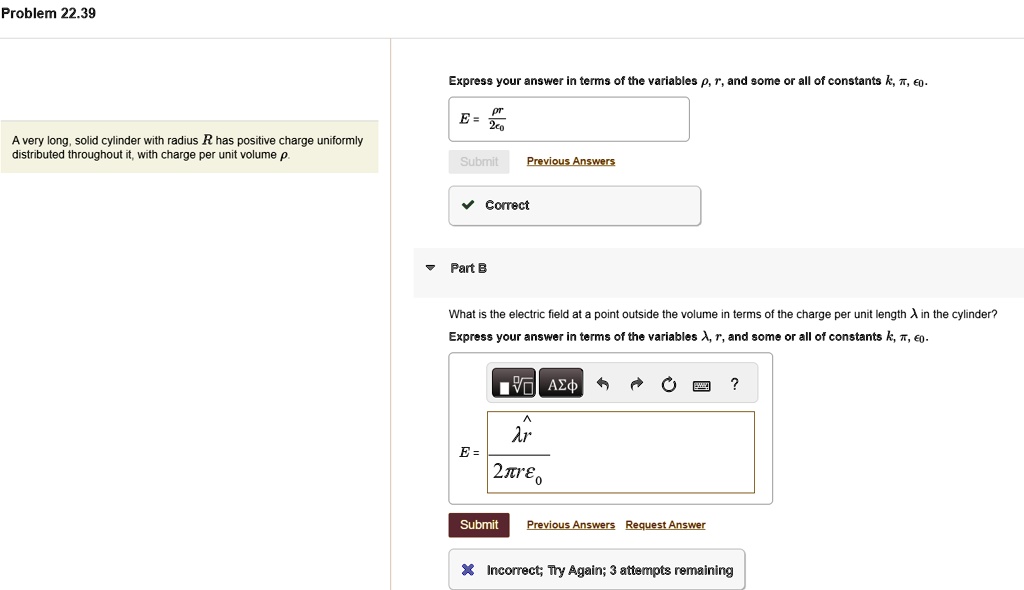Click the Part A answer box
1024x590 pixels.
tap(568, 119)
